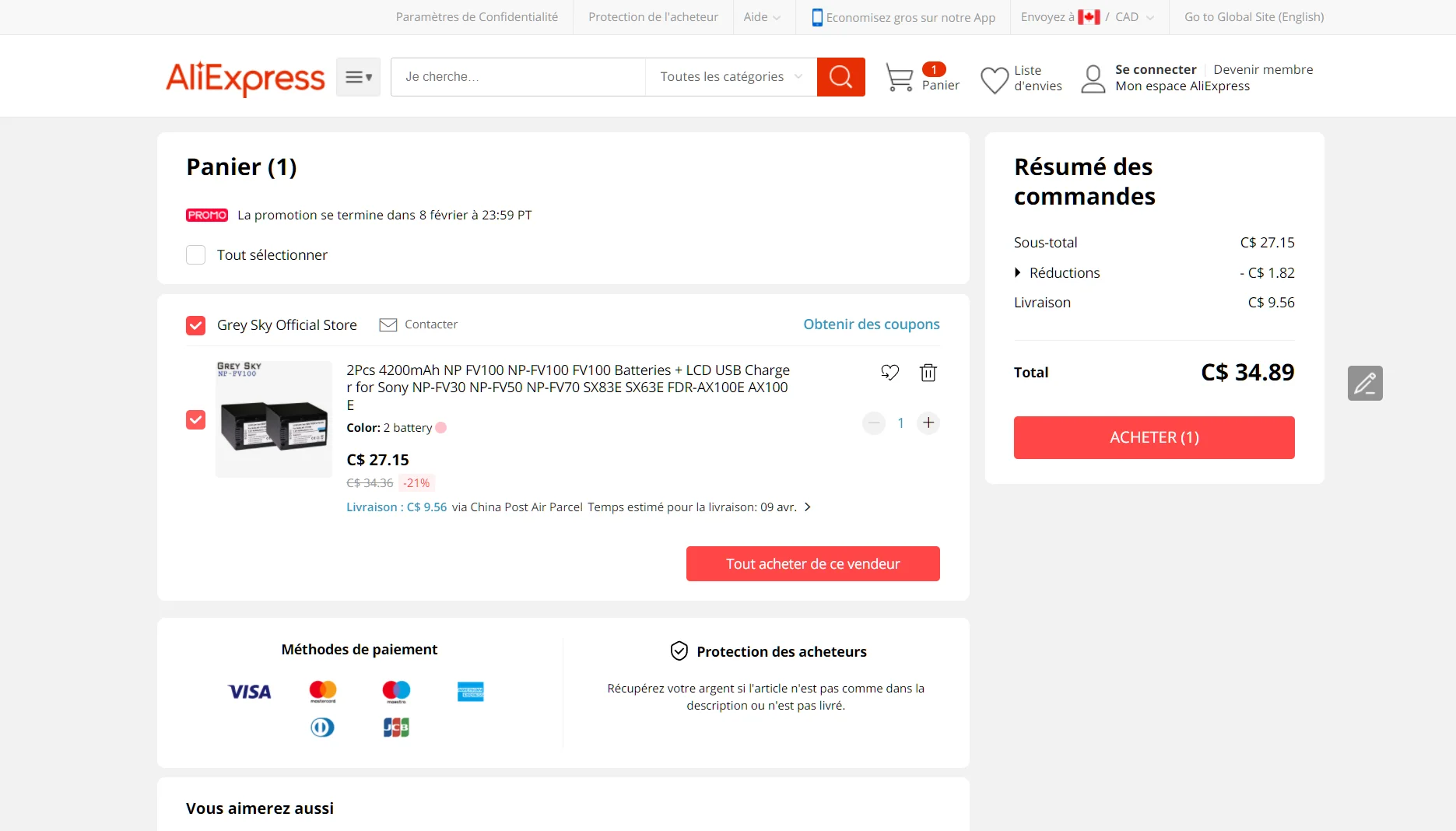
Task: Click Tout acheter de ce vendeur
Action: (813, 564)
